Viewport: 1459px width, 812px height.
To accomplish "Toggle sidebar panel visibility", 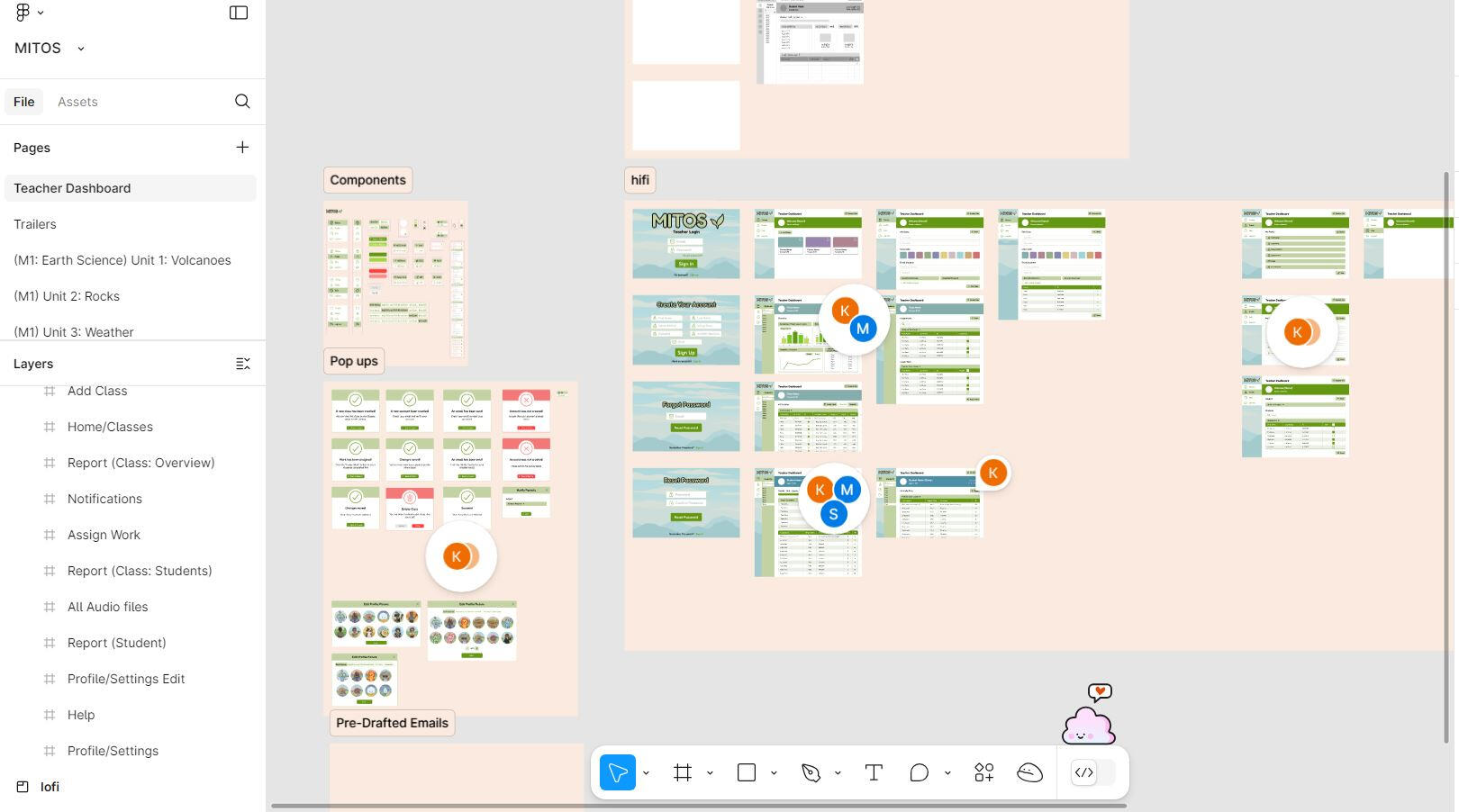I will tap(239, 13).
